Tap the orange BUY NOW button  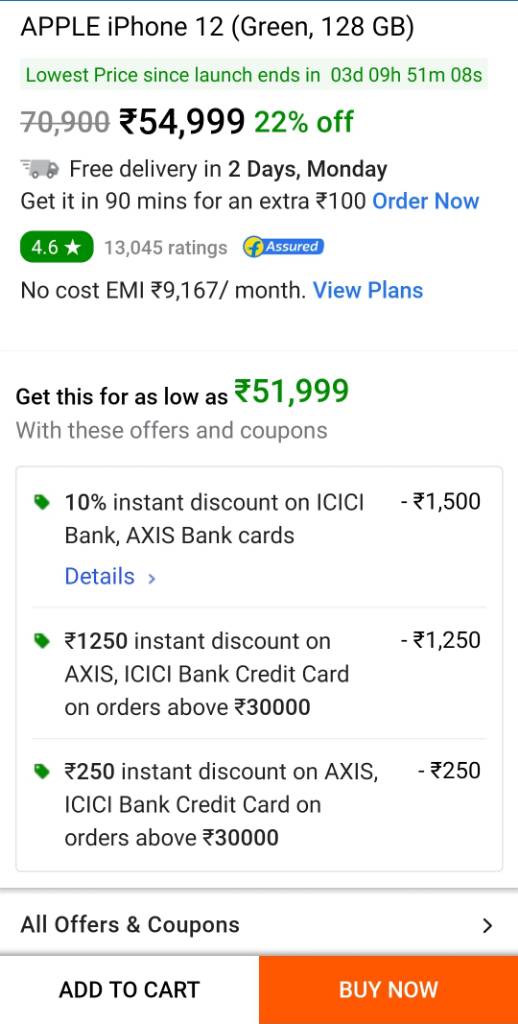click(389, 989)
